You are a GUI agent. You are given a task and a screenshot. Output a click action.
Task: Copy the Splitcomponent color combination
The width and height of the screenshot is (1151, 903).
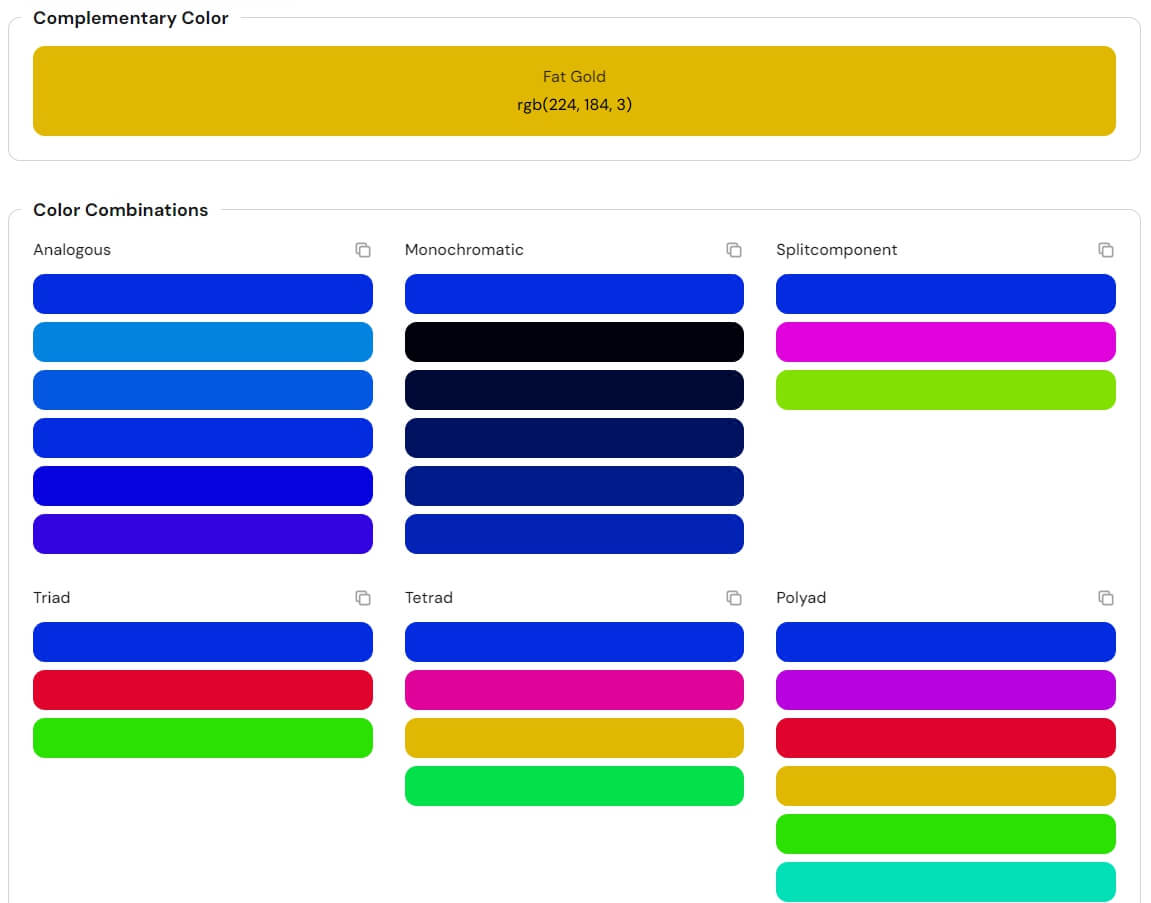(x=1105, y=250)
